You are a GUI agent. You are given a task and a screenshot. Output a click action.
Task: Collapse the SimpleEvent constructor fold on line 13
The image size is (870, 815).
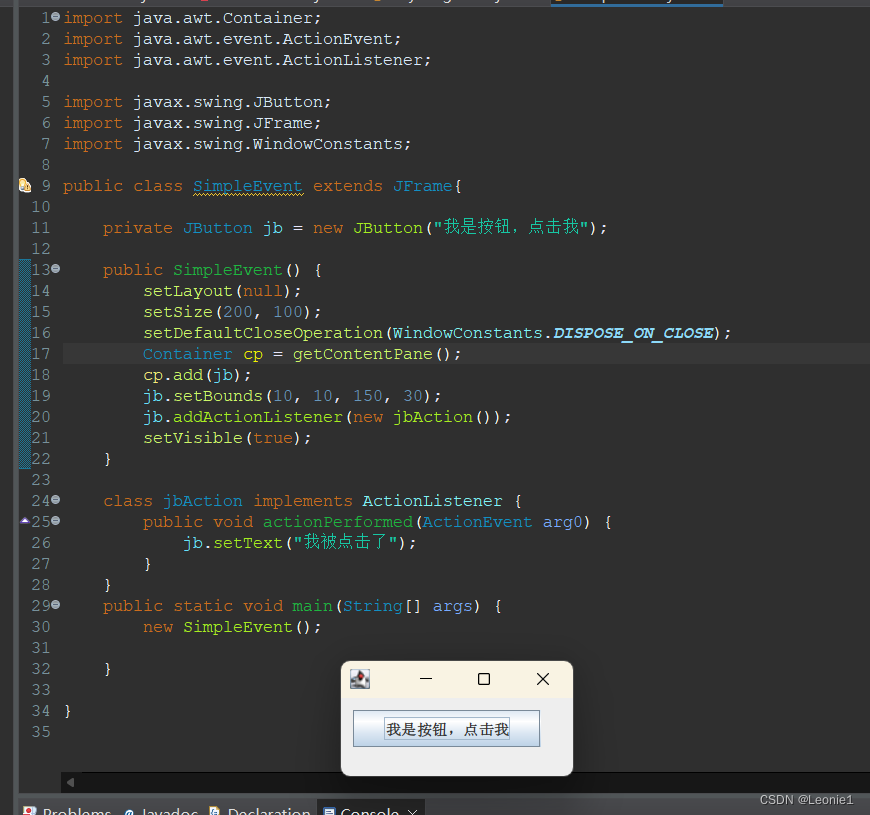(55, 268)
